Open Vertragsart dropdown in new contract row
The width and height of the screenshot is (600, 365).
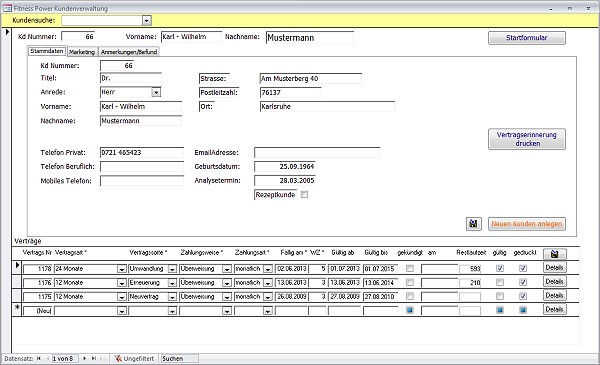click(x=121, y=311)
